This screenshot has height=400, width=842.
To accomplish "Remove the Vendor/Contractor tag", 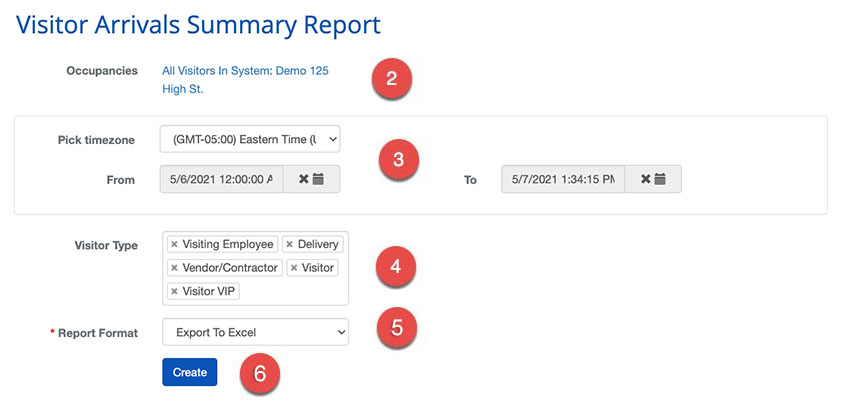I will click(x=174, y=268).
